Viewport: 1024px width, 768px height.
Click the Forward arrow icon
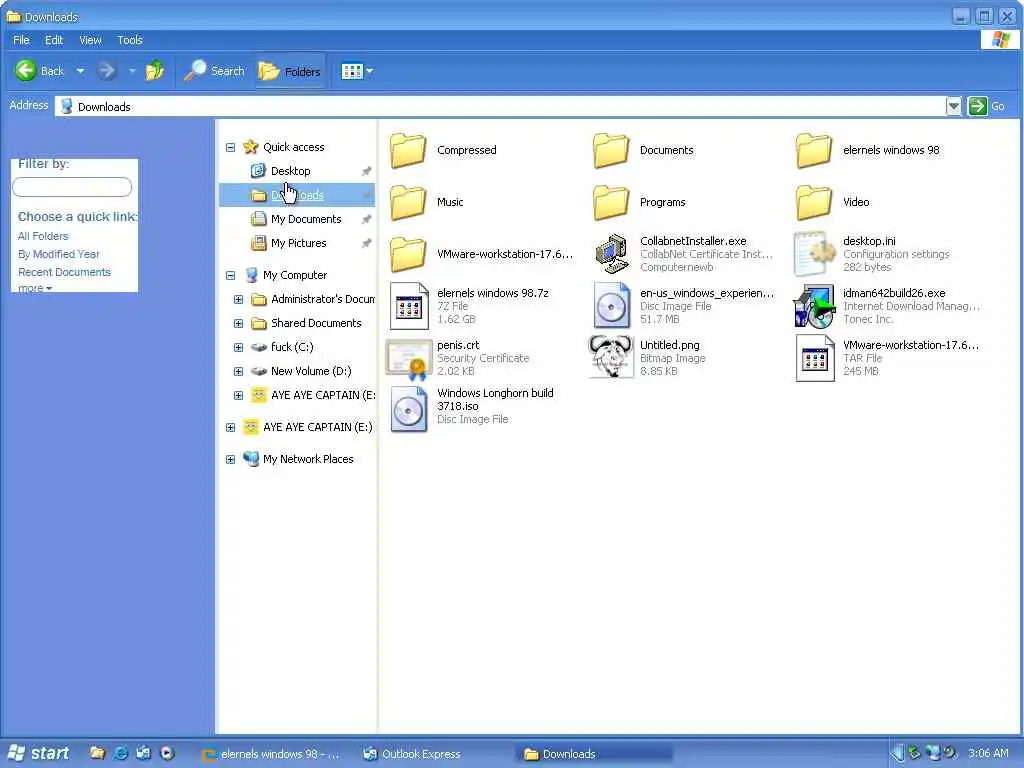pos(106,71)
